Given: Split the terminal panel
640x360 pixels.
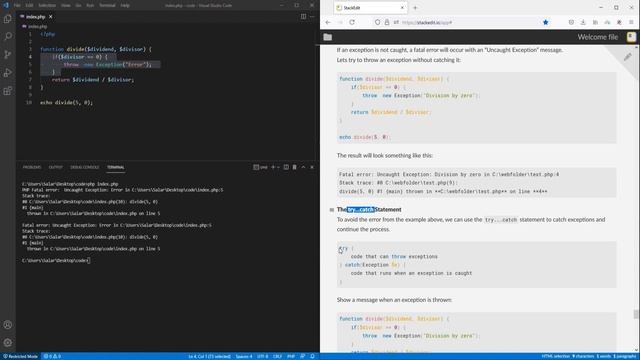Looking at the screenshot, I should coord(286,167).
